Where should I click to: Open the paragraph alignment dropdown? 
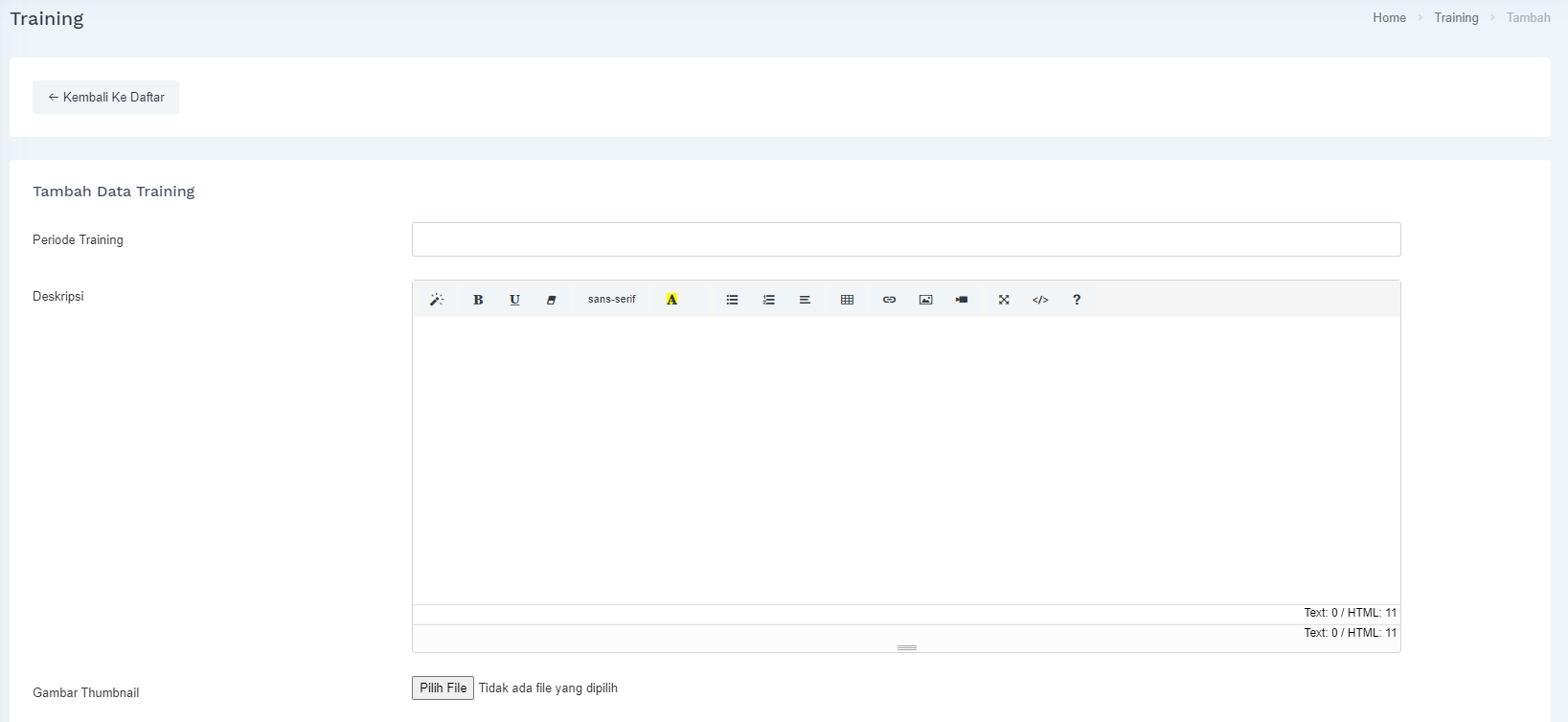coord(805,300)
